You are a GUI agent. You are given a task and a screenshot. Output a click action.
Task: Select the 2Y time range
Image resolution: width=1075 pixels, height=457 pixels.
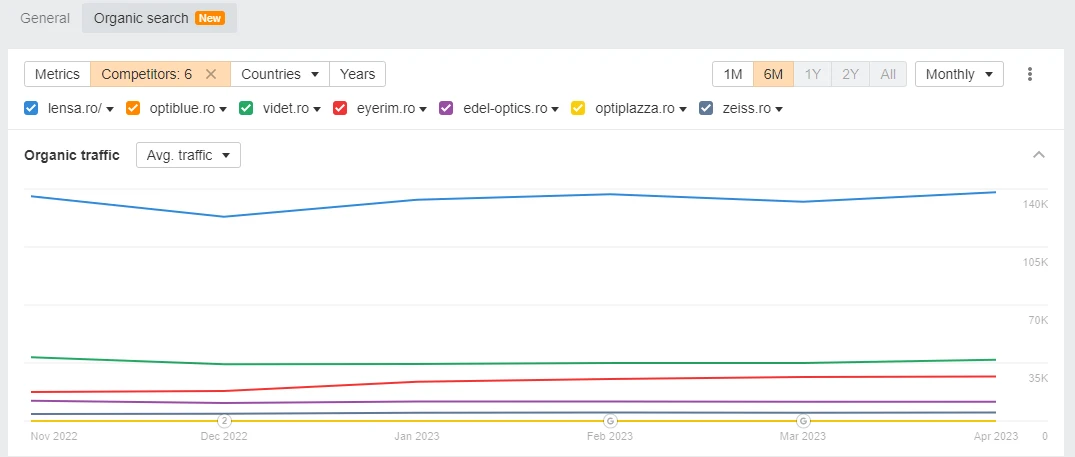click(850, 74)
